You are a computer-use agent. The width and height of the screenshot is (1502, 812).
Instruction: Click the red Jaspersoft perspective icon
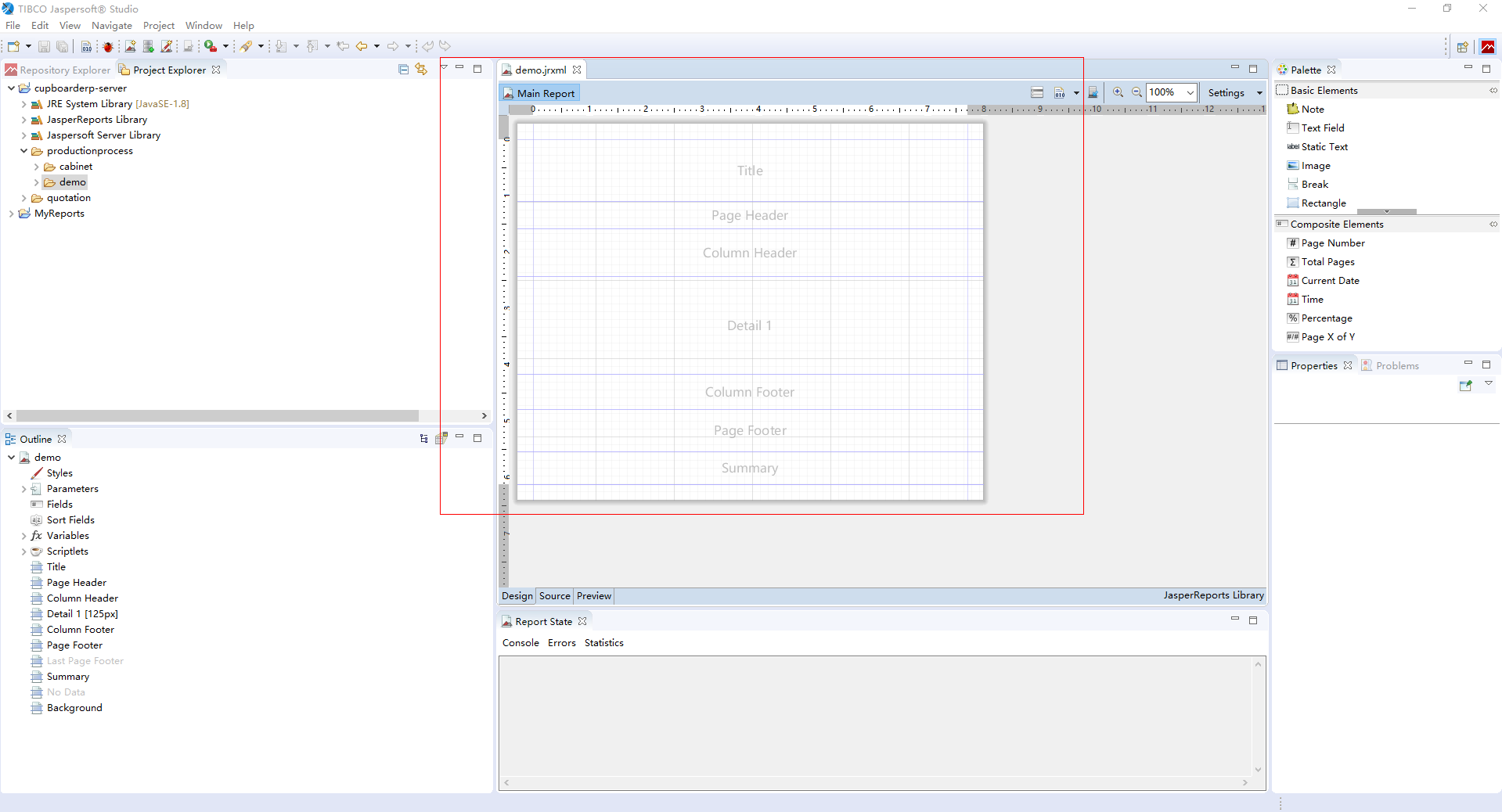pyautogui.click(x=1488, y=47)
